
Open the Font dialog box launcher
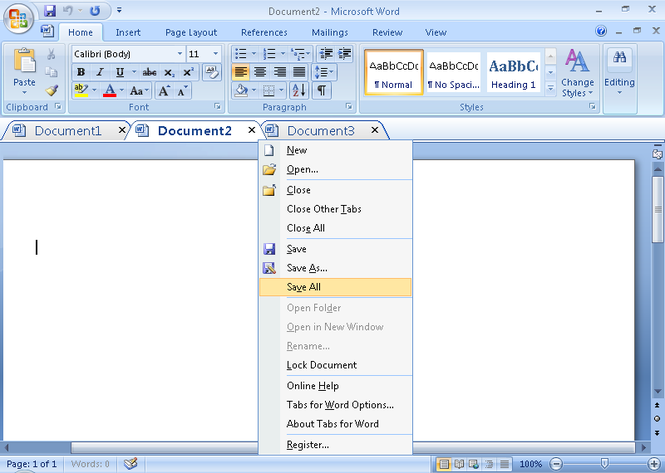(x=218, y=106)
